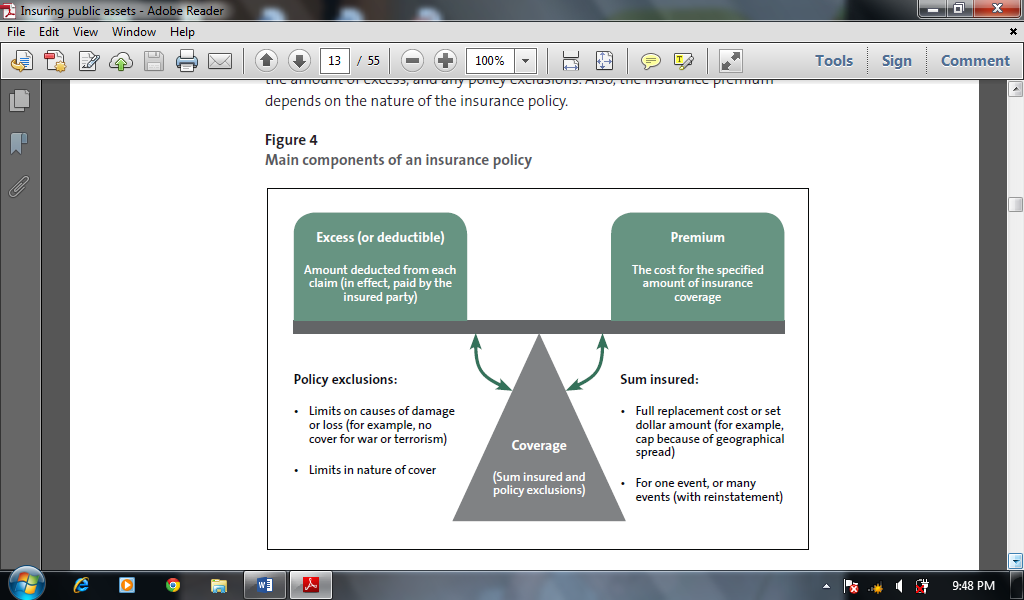Viewport: 1024px width, 600px height.
Task: Zoom out with the minus button
Action: (x=413, y=60)
